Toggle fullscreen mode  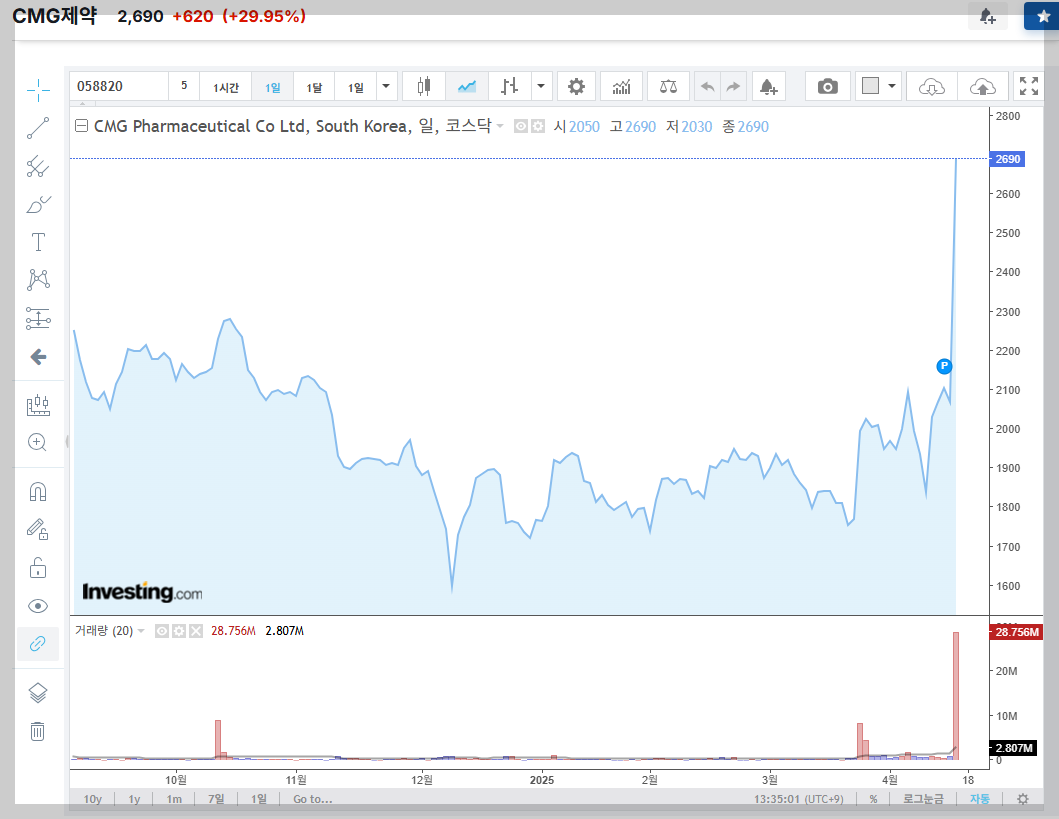coord(1029,86)
